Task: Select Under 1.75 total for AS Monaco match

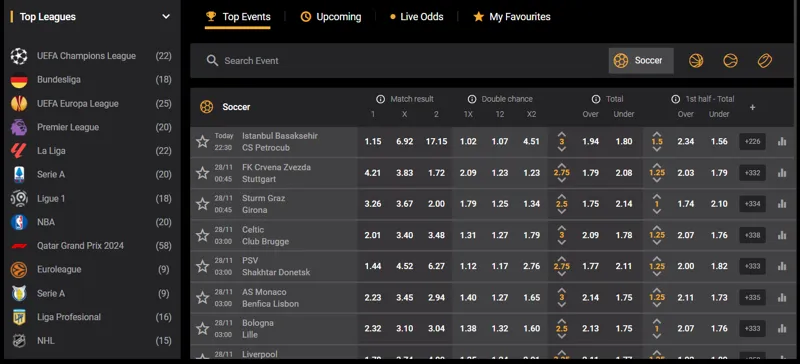Action: [x=624, y=298]
